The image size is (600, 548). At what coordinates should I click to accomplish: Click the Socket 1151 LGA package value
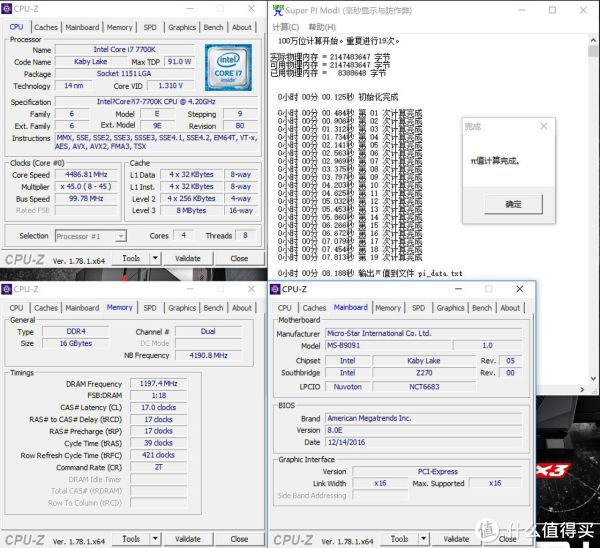[124, 73]
